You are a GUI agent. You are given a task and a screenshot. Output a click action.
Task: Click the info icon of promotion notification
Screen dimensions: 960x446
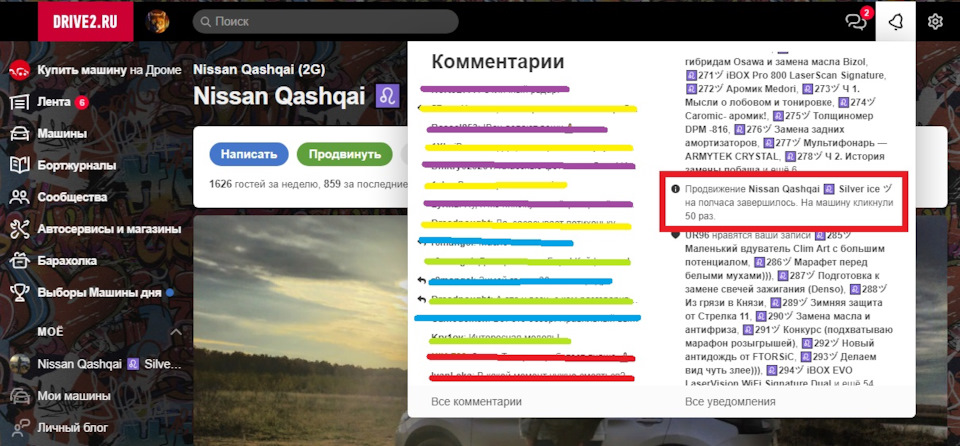pyautogui.click(x=675, y=189)
